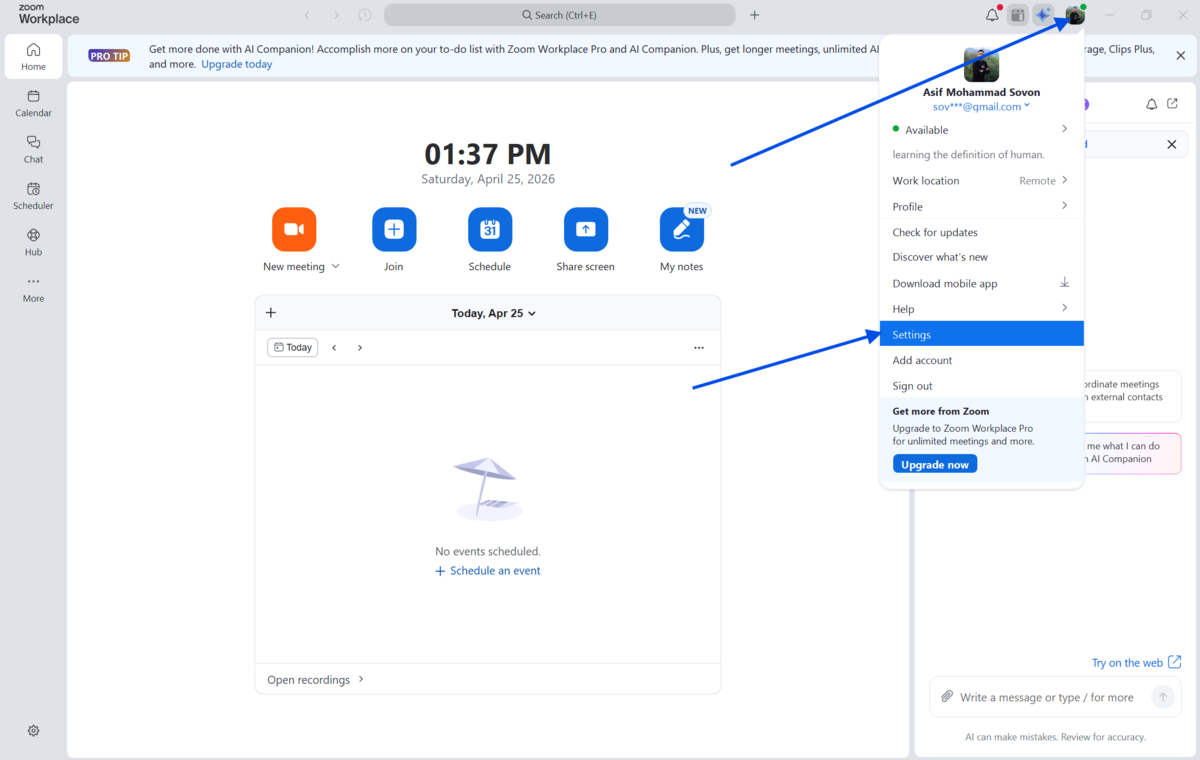Viewport: 1200px width, 760px height.
Task: Click the Upgrade now button
Action: 934,465
